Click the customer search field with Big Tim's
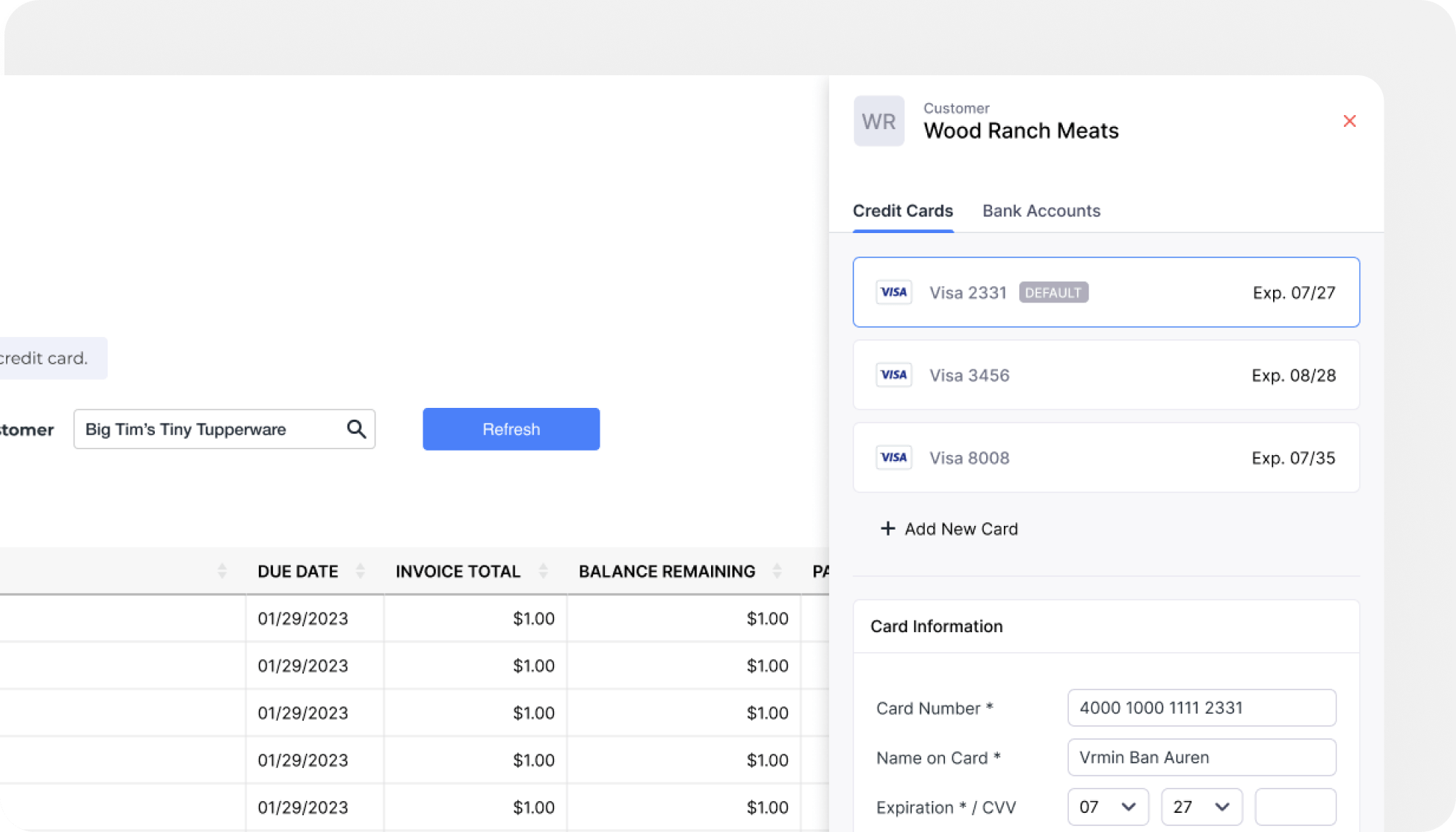1456x832 pixels. tap(224, 429)
